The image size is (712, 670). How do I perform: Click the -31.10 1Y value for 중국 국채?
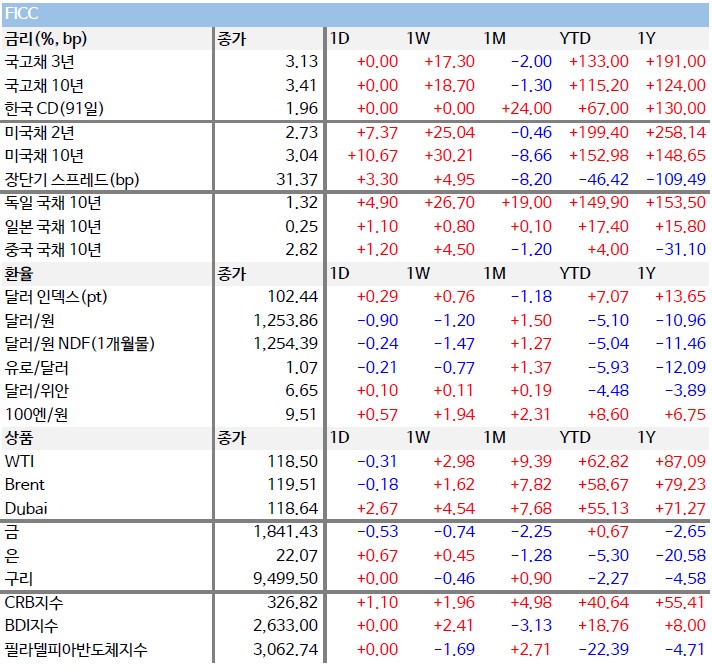(x=681, y=250)
